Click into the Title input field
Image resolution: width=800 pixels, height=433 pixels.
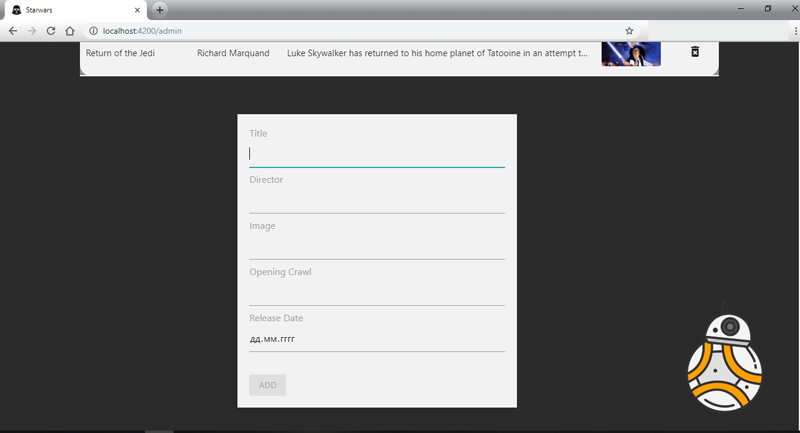pyautogui.click(x=377, y=154)
